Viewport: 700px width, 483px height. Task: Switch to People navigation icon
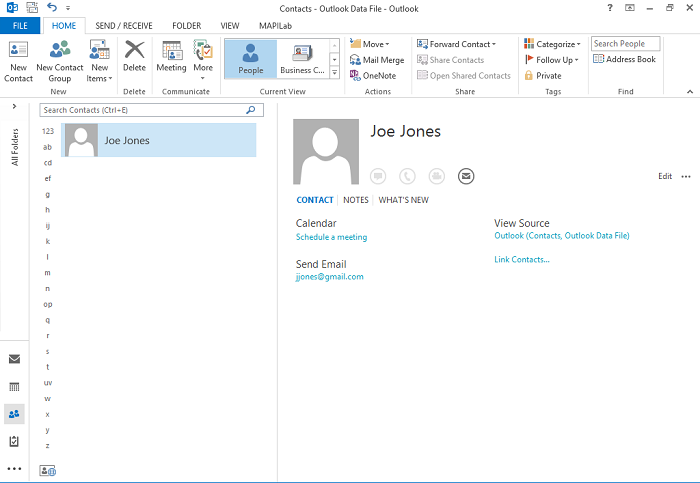(14, 414)
